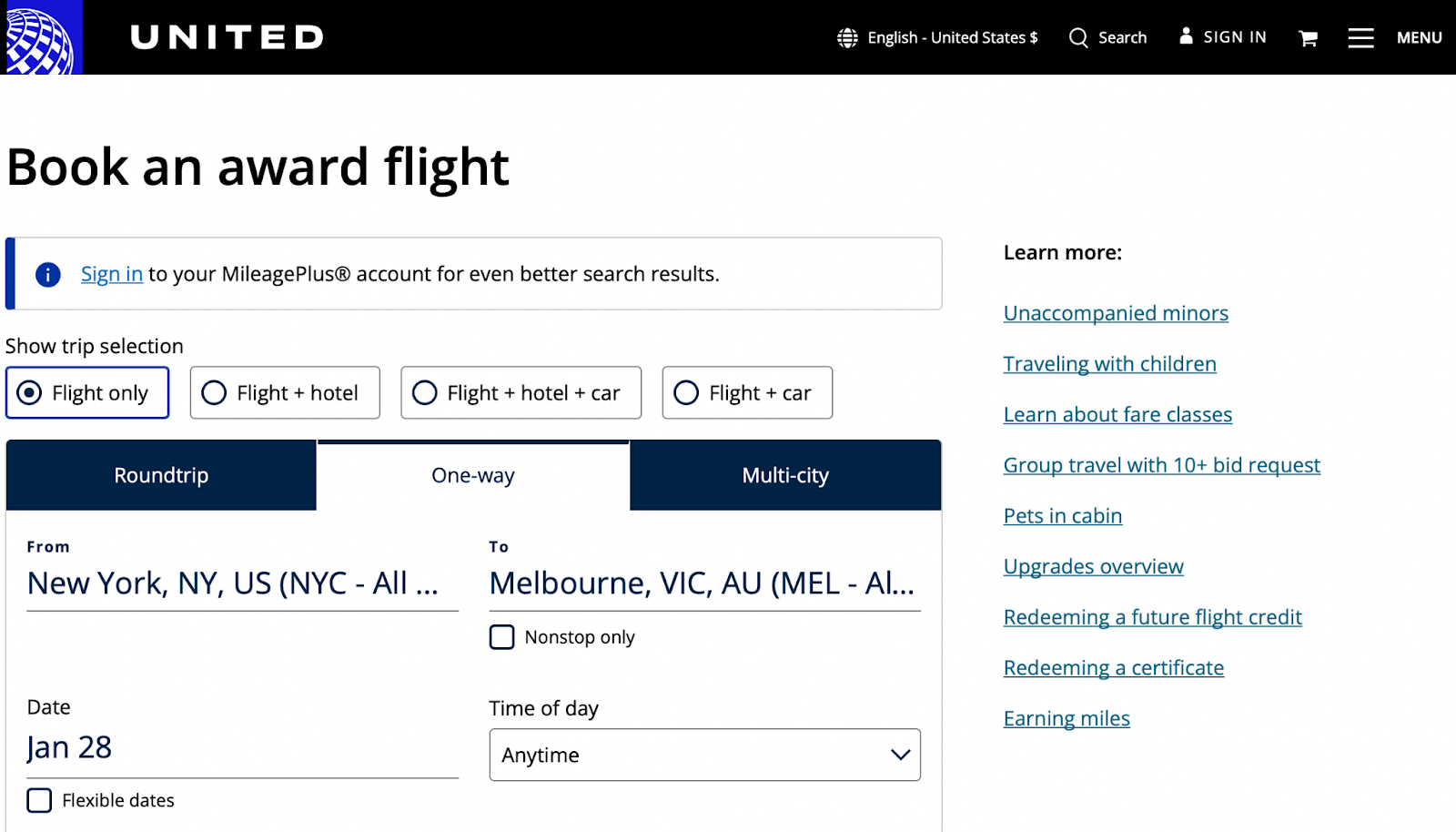
Task: Open the shopping cart icon
Action: point(1308,37)
